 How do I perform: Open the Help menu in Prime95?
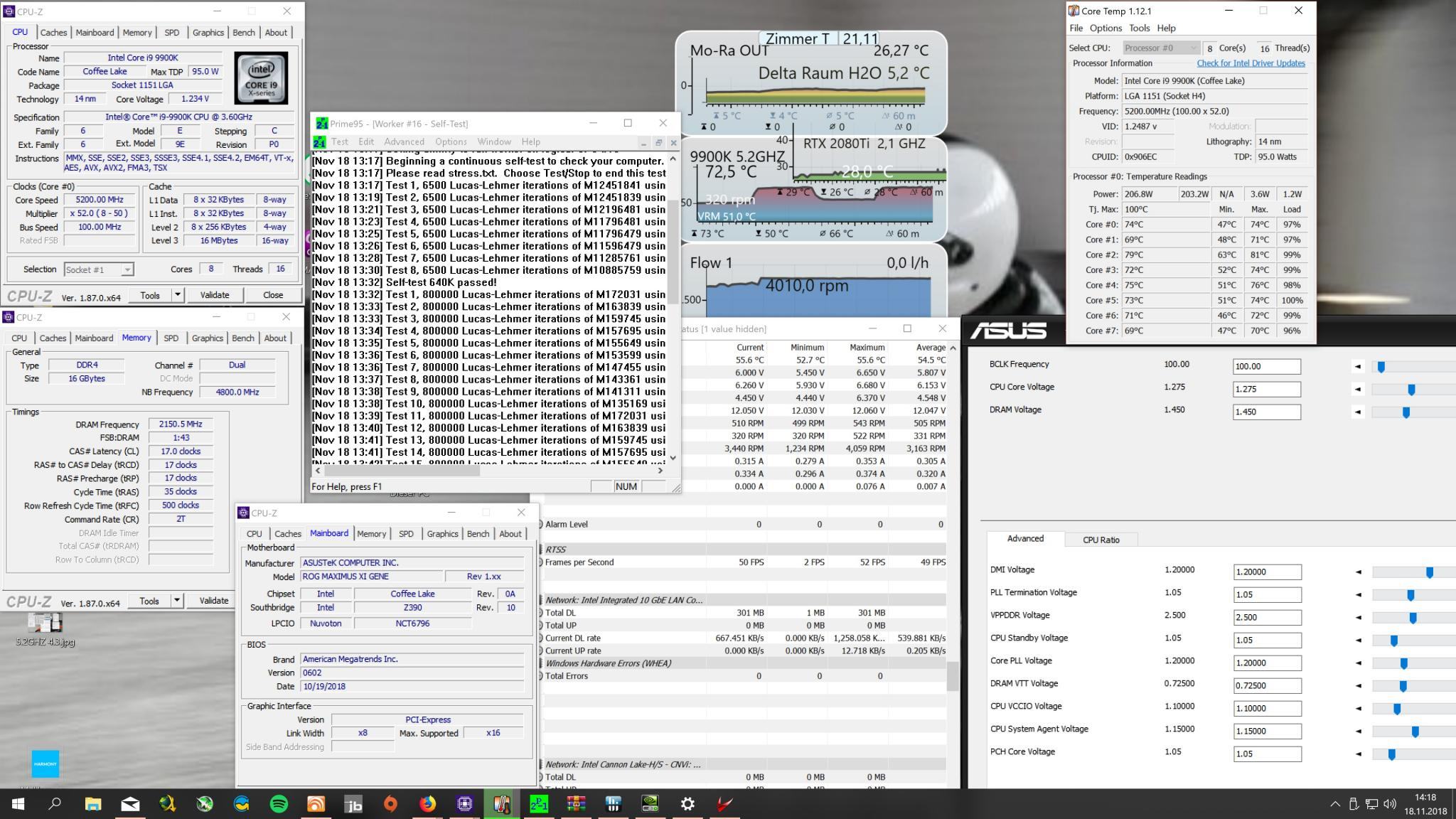530,142
